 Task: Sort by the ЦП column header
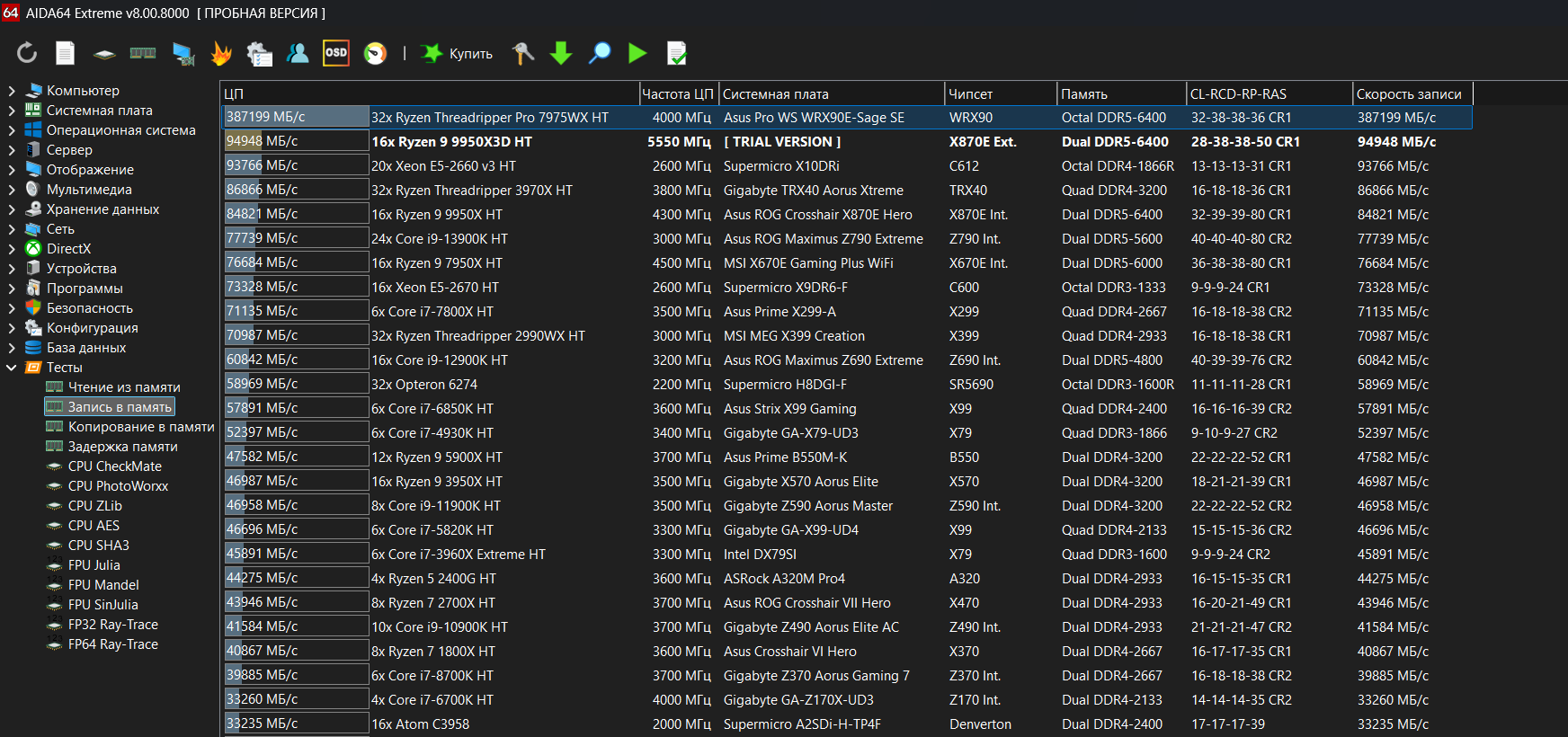click(x=430, y=93)
